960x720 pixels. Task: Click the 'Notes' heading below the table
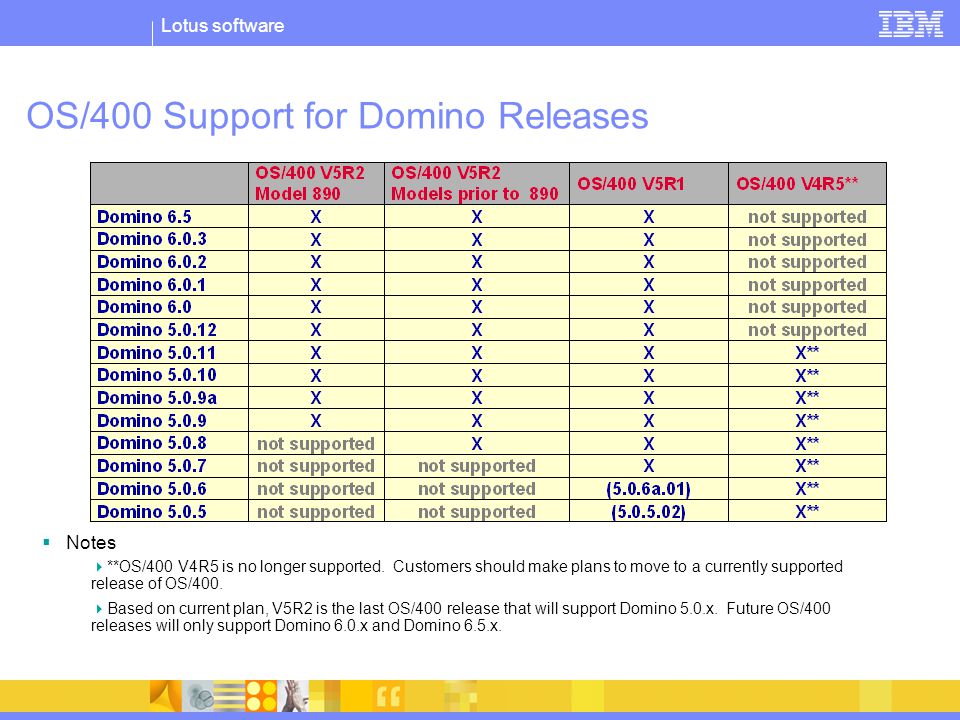point(91,542)
